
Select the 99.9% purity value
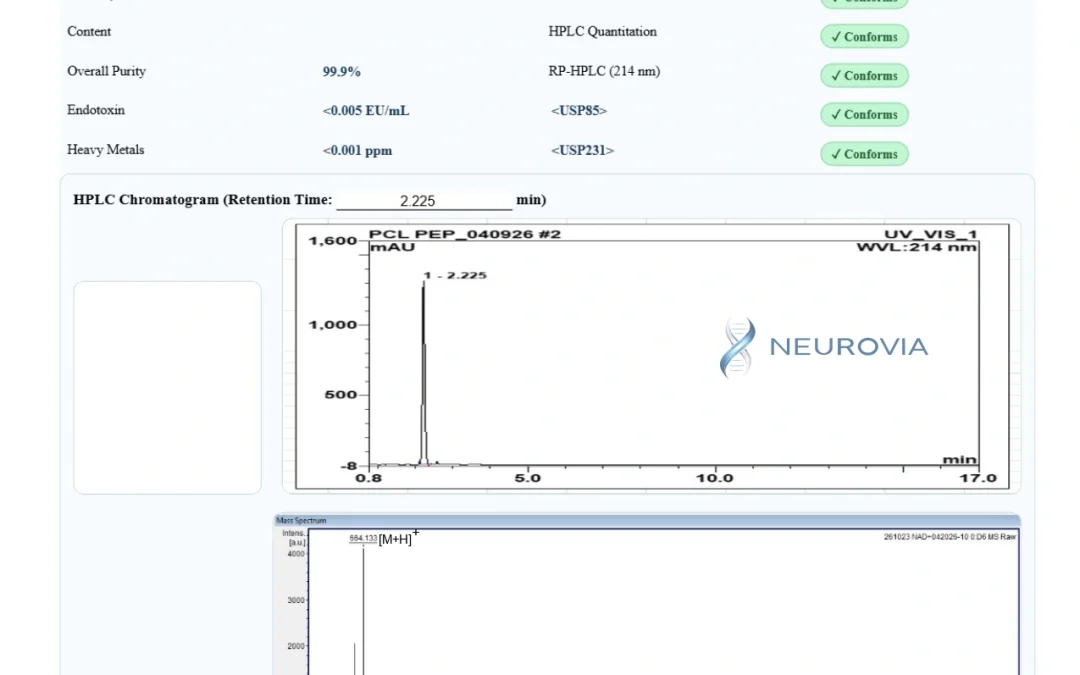342,72
